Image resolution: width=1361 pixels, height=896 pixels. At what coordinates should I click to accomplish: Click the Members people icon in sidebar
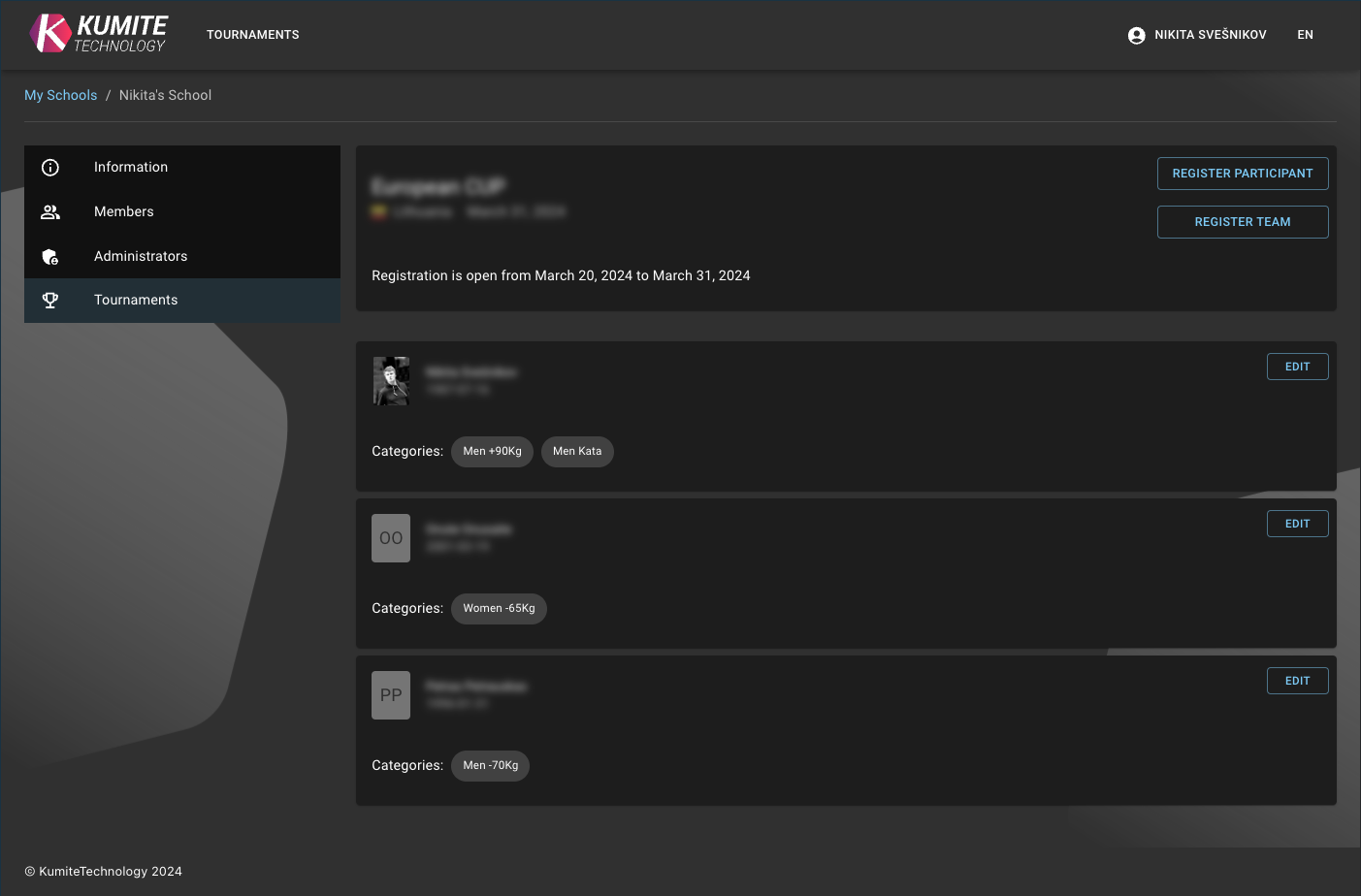50,211
